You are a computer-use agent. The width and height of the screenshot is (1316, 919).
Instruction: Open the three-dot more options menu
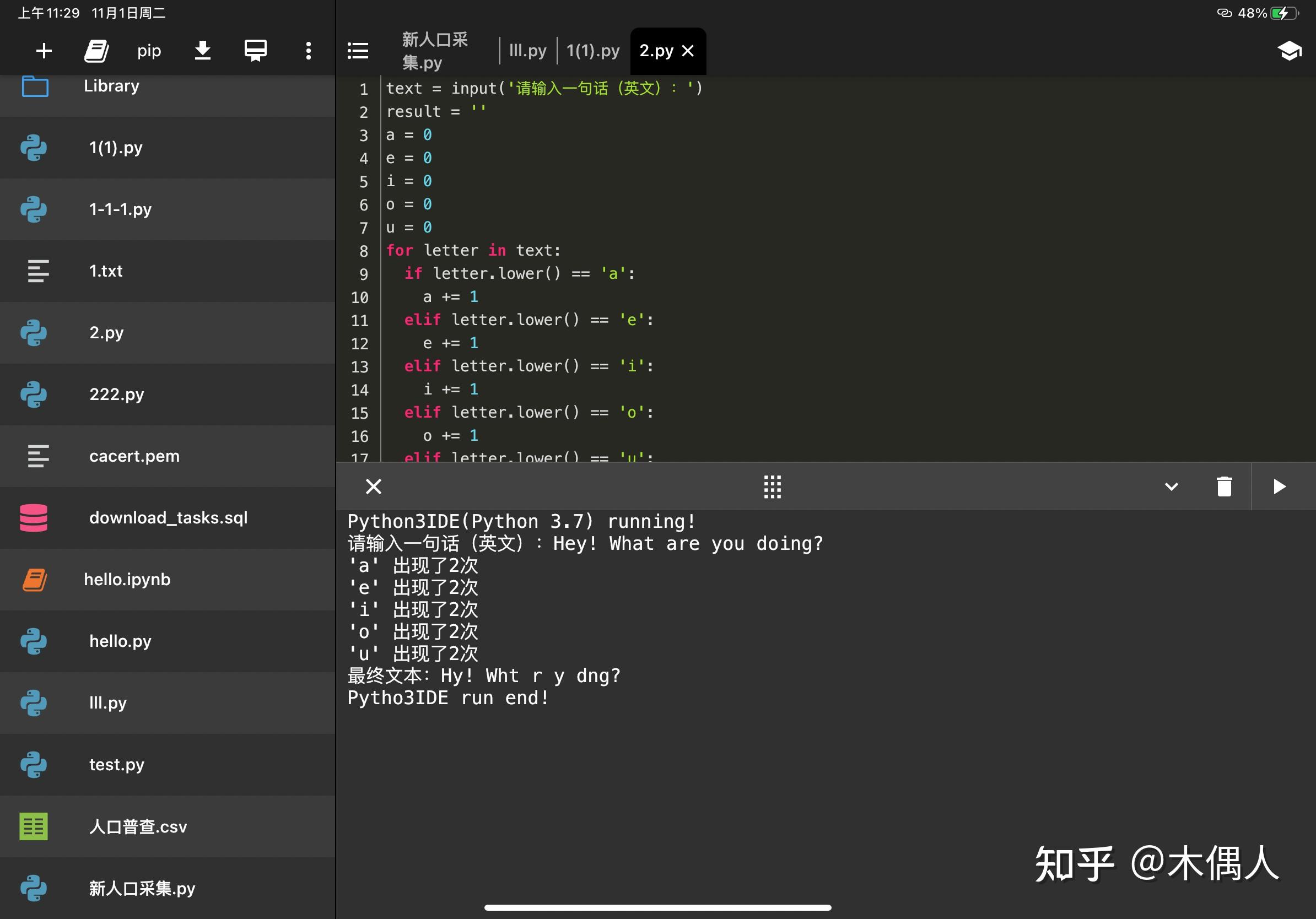coord(309,51)
